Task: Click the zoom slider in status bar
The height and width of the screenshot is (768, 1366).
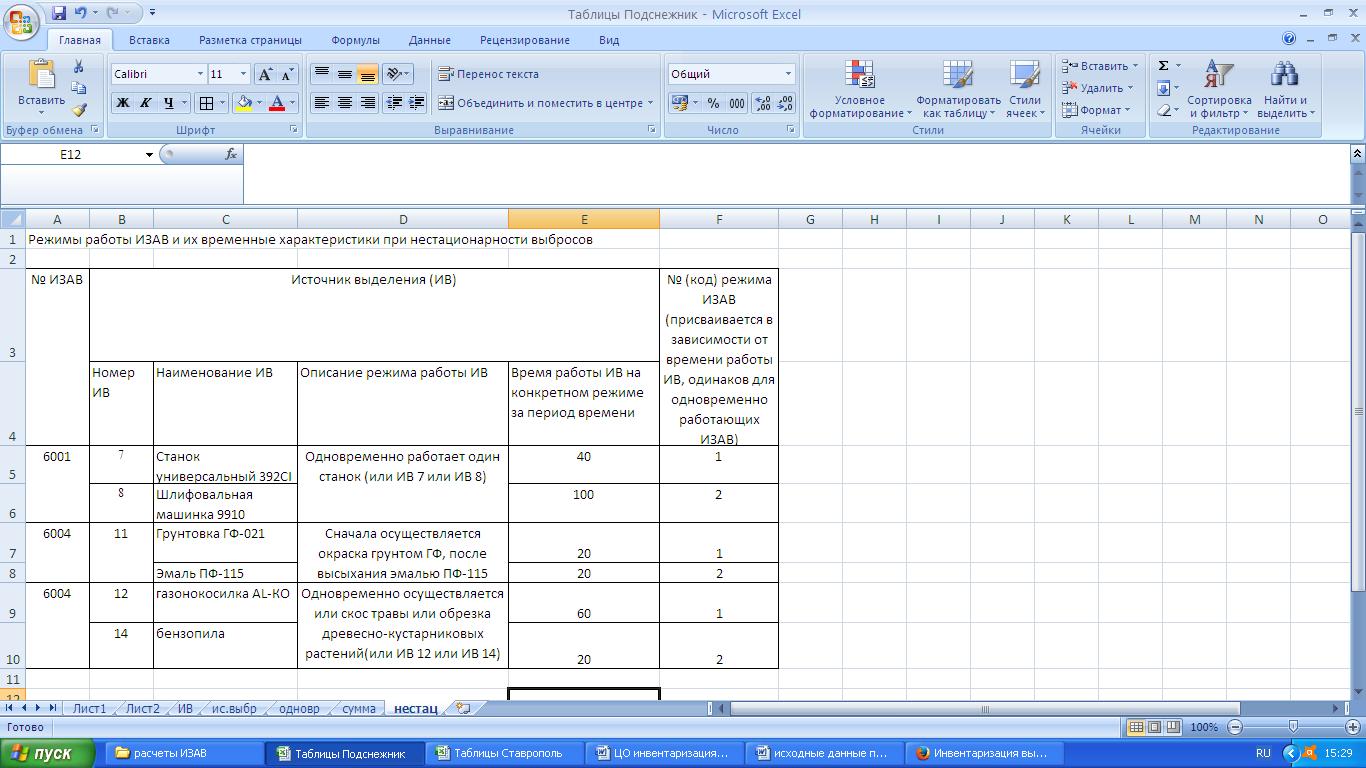Action: pos(1293,727)
